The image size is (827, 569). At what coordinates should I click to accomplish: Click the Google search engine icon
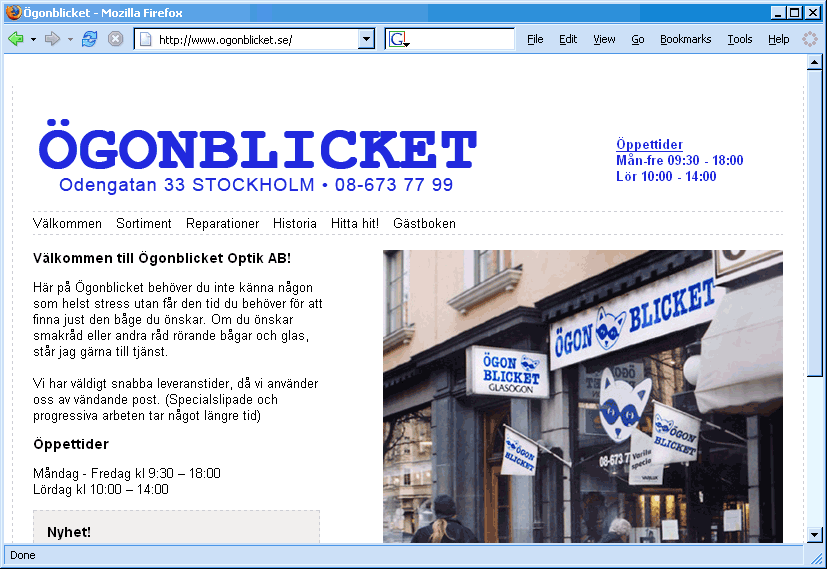pos(399,39)
